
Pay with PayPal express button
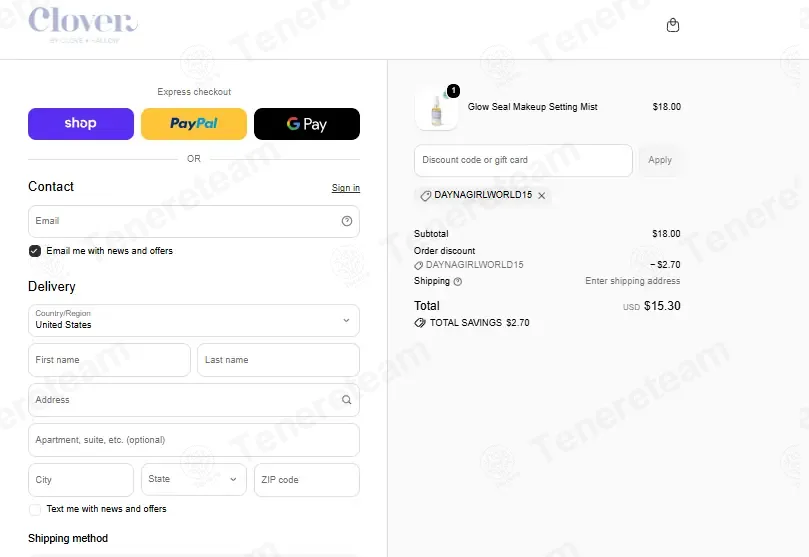click(x=194, y=124)
